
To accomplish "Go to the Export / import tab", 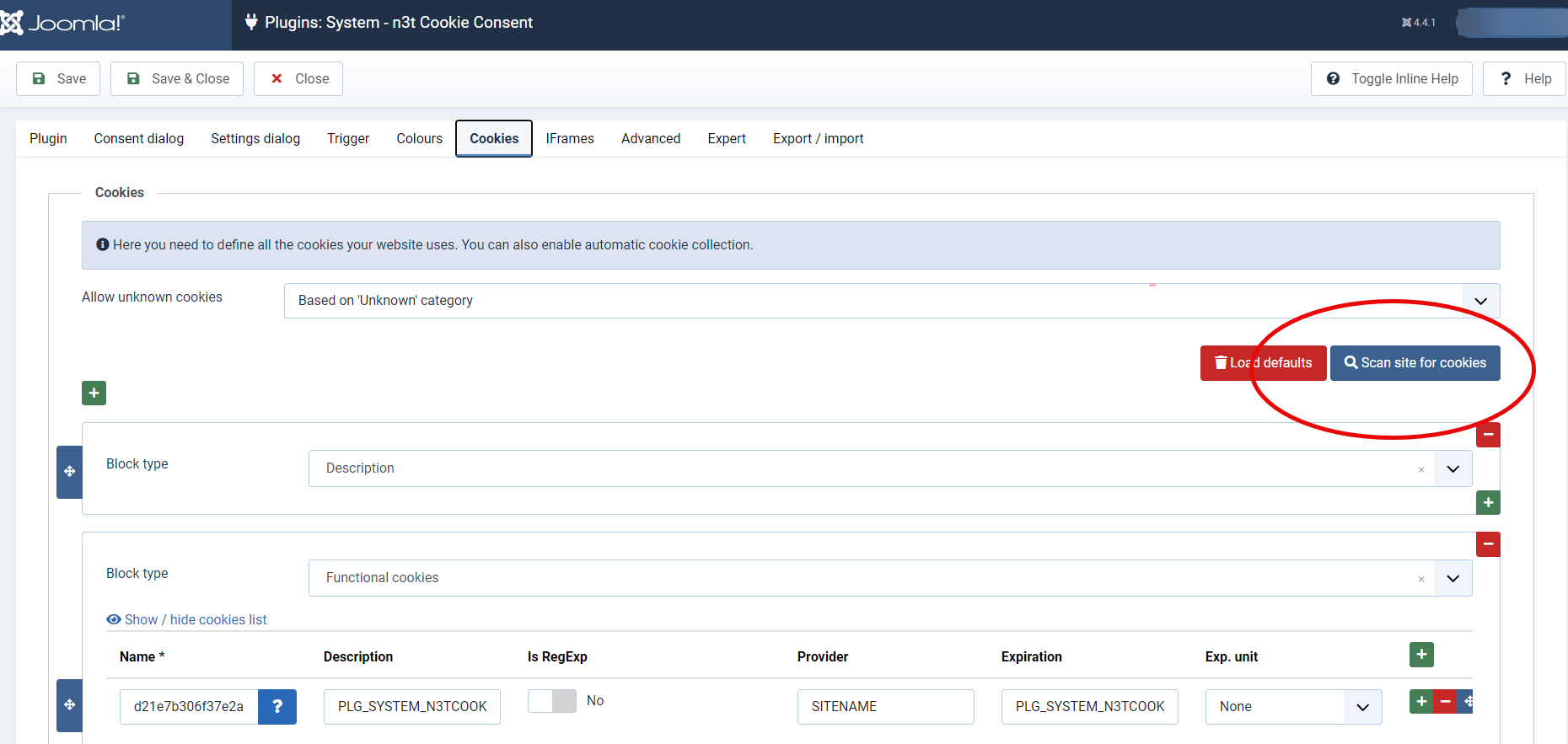I will point(819,138).
